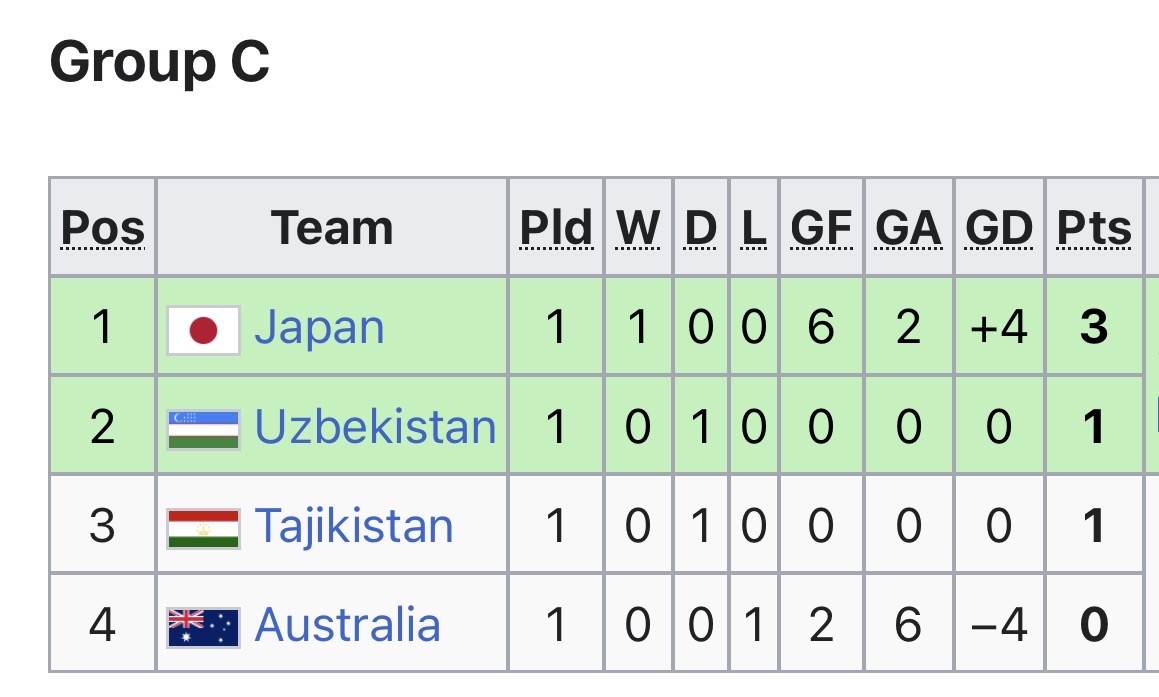Click the Pts column header
This screenshot has width=1159, height=697.
click(x=1094, y=229)
